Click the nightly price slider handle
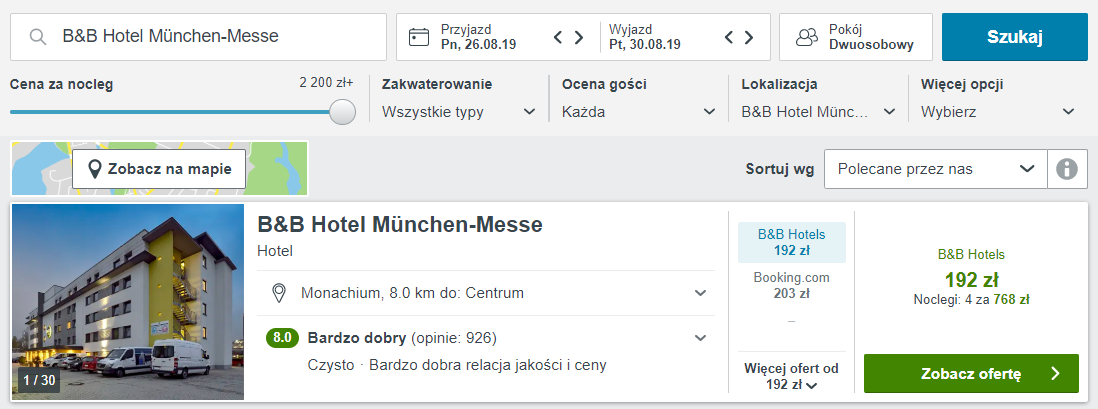Image resolution: width=1098 pixels, height=409 pixels. [x=343, y=112]
